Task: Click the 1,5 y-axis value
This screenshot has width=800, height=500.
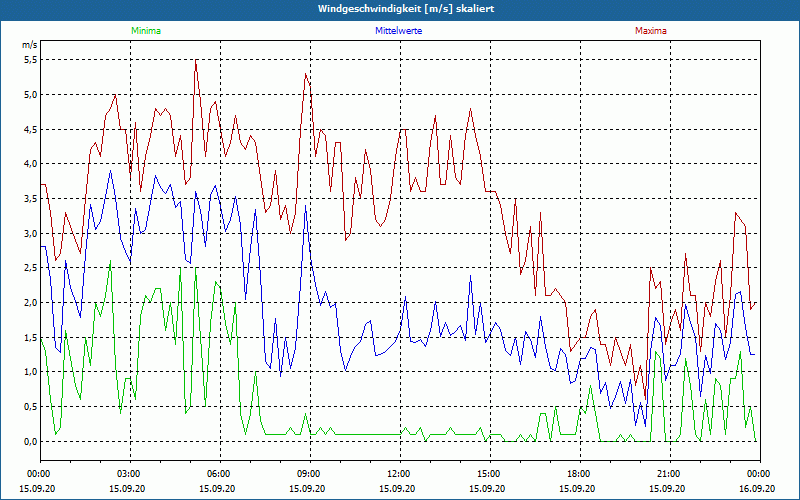Action: (31, 337)
